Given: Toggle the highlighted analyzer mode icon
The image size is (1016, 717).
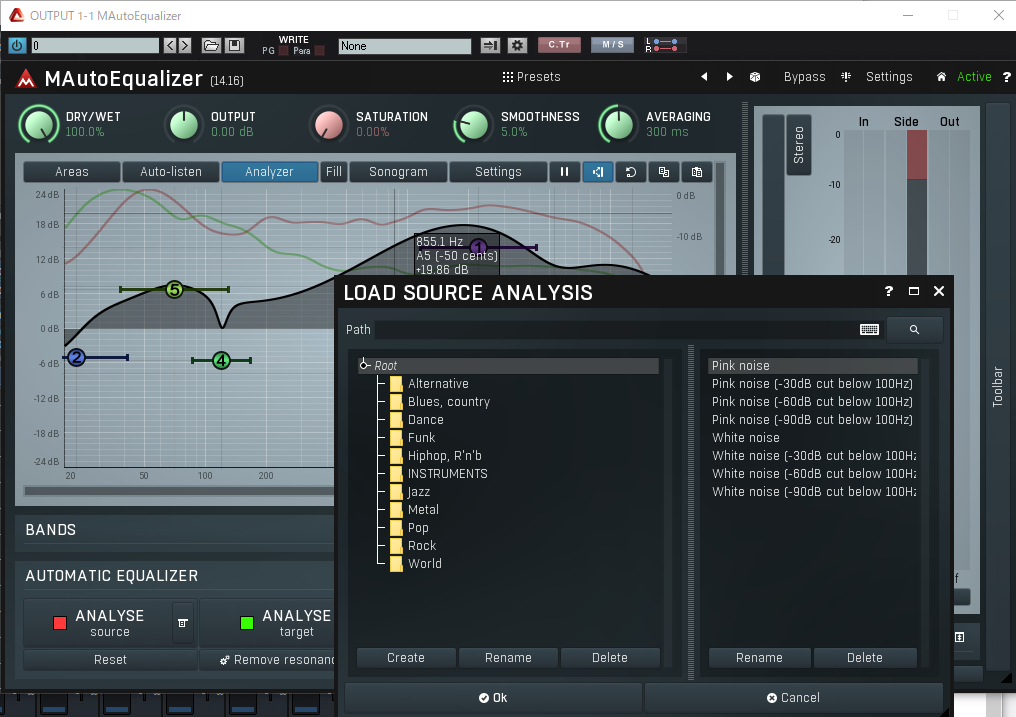Looking at the screenshot, I should click(597, 172).
